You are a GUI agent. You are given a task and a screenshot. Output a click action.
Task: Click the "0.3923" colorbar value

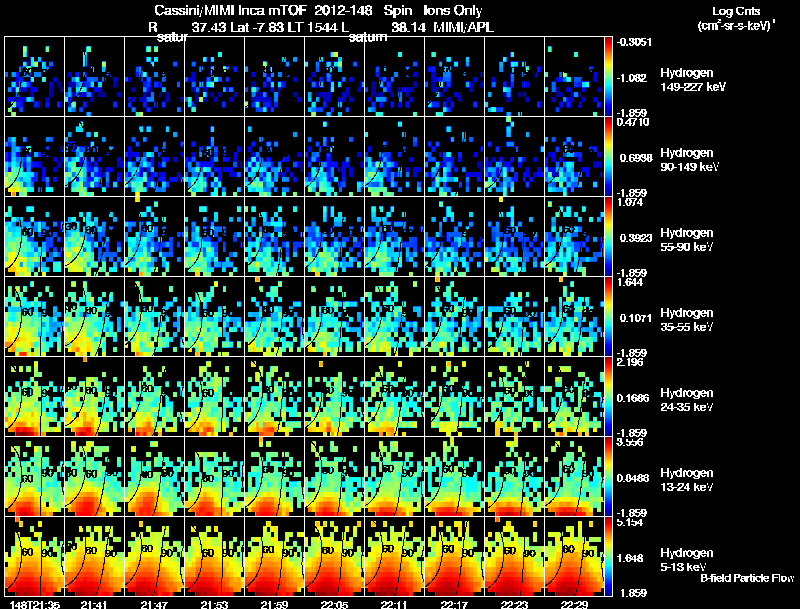pyautogui.click(x=636, y=238)
